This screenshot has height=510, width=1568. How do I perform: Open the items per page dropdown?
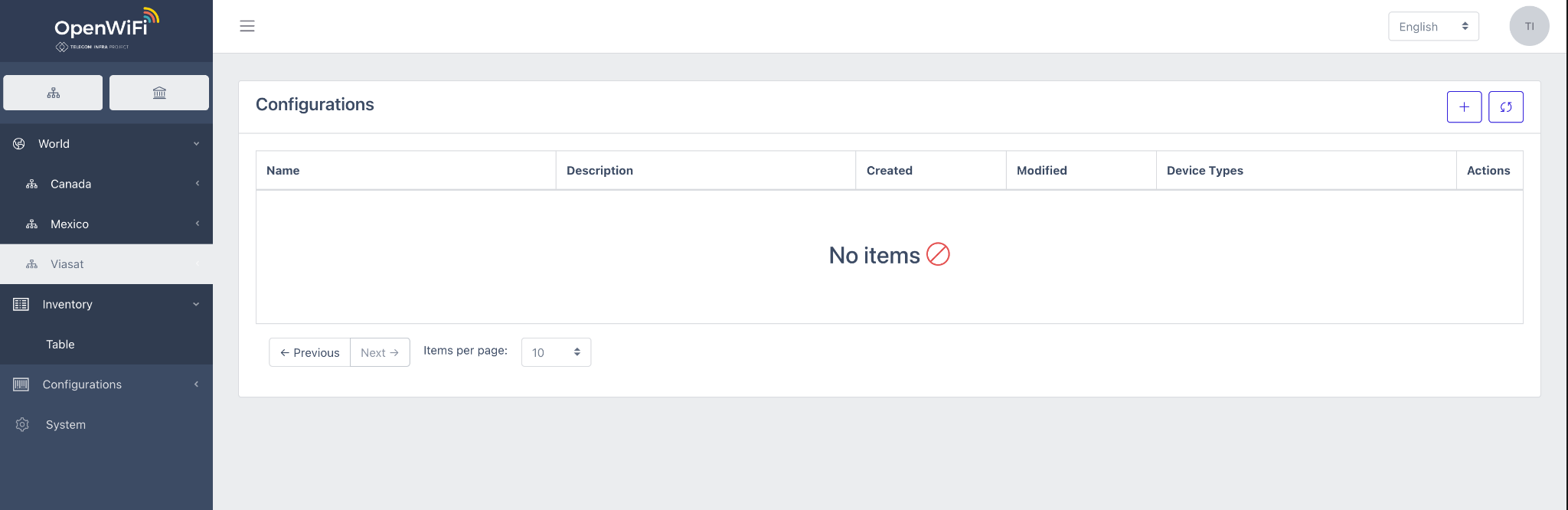tap(556, 352)
